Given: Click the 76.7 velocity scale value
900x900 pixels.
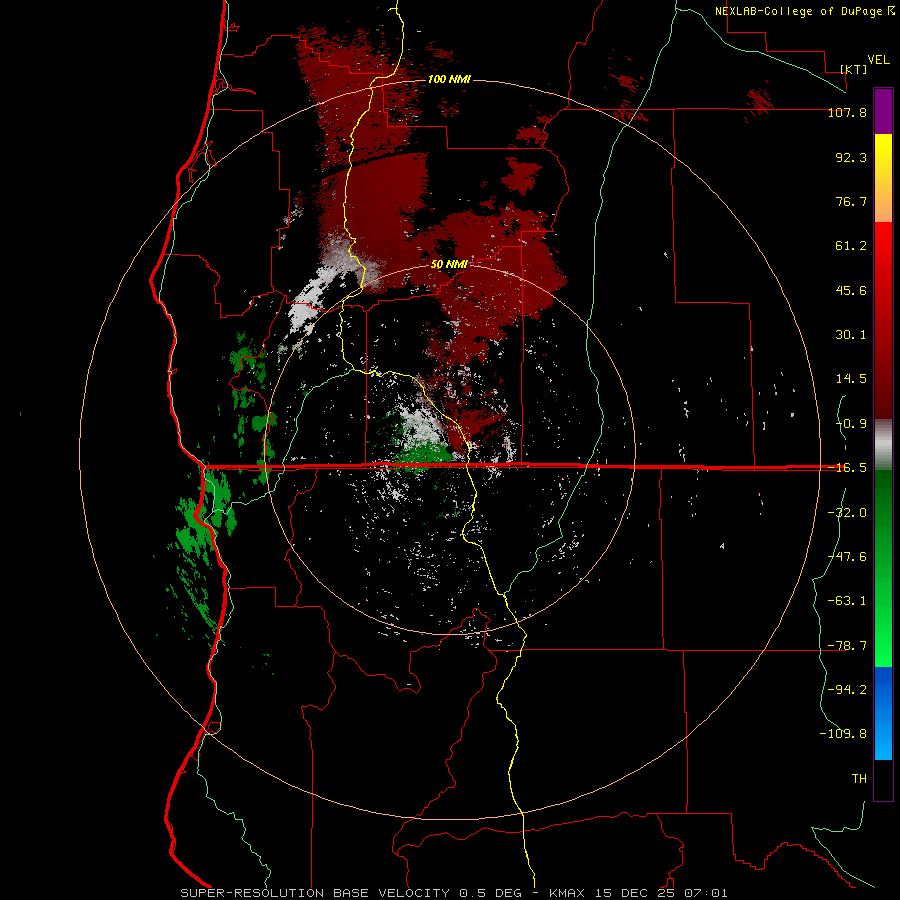Looking at the screenshot, I should tap(851, 201).
